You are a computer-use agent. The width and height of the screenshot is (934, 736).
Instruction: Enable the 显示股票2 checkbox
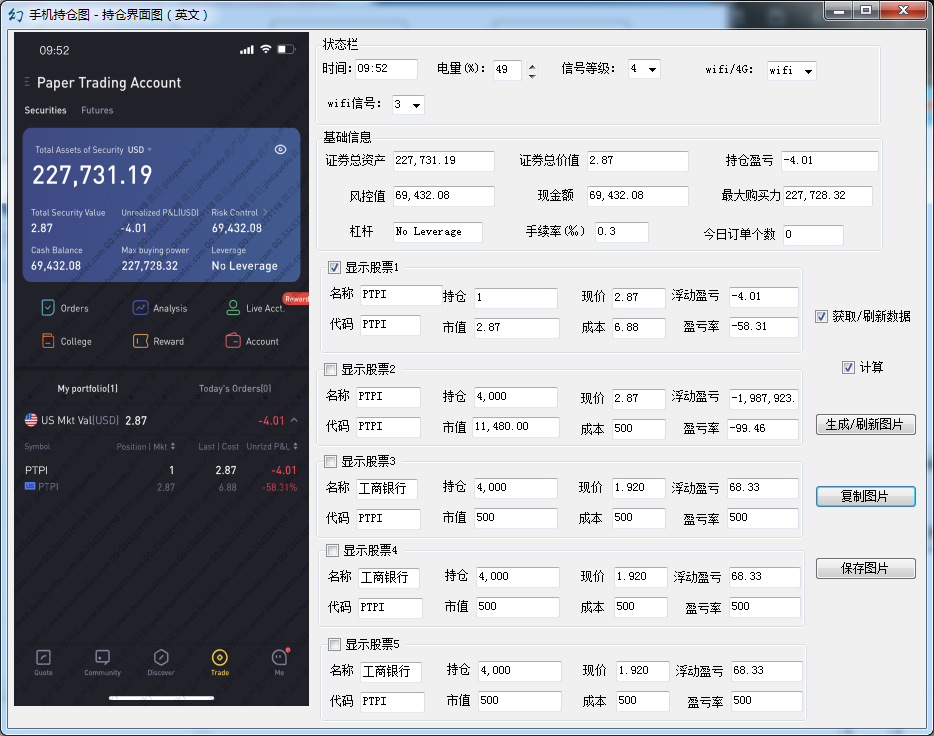tap(331, 370)
